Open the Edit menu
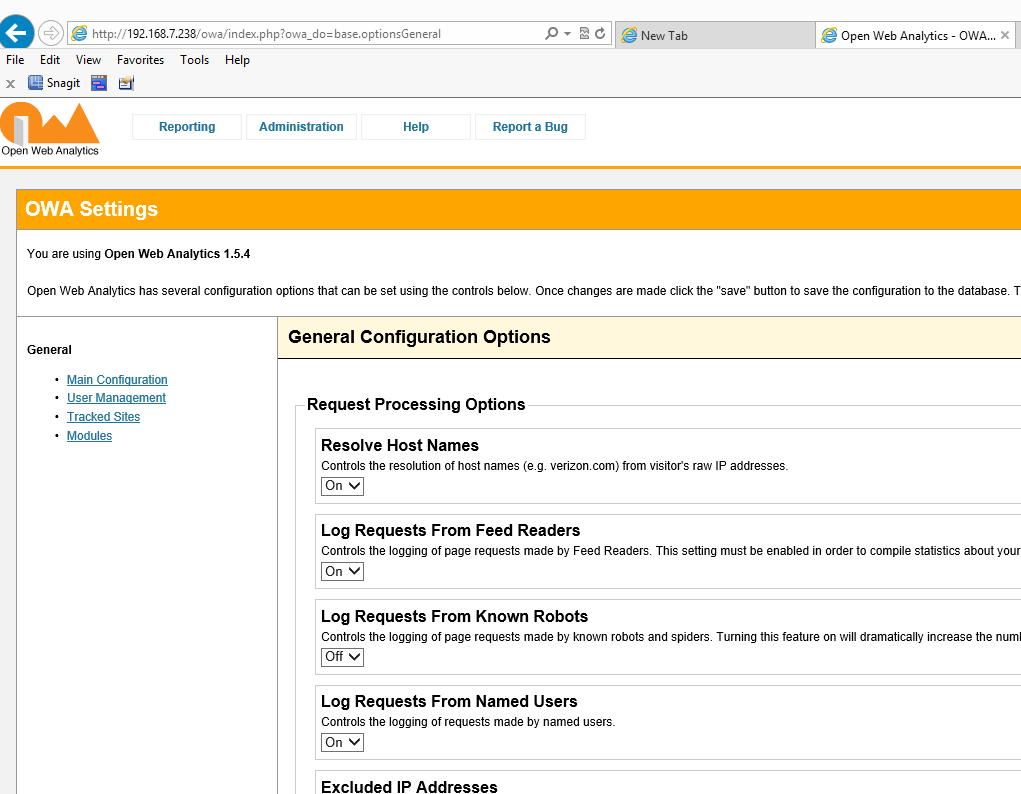The height and width of the screenshot is (794, 1021). (x=49, y=60)
